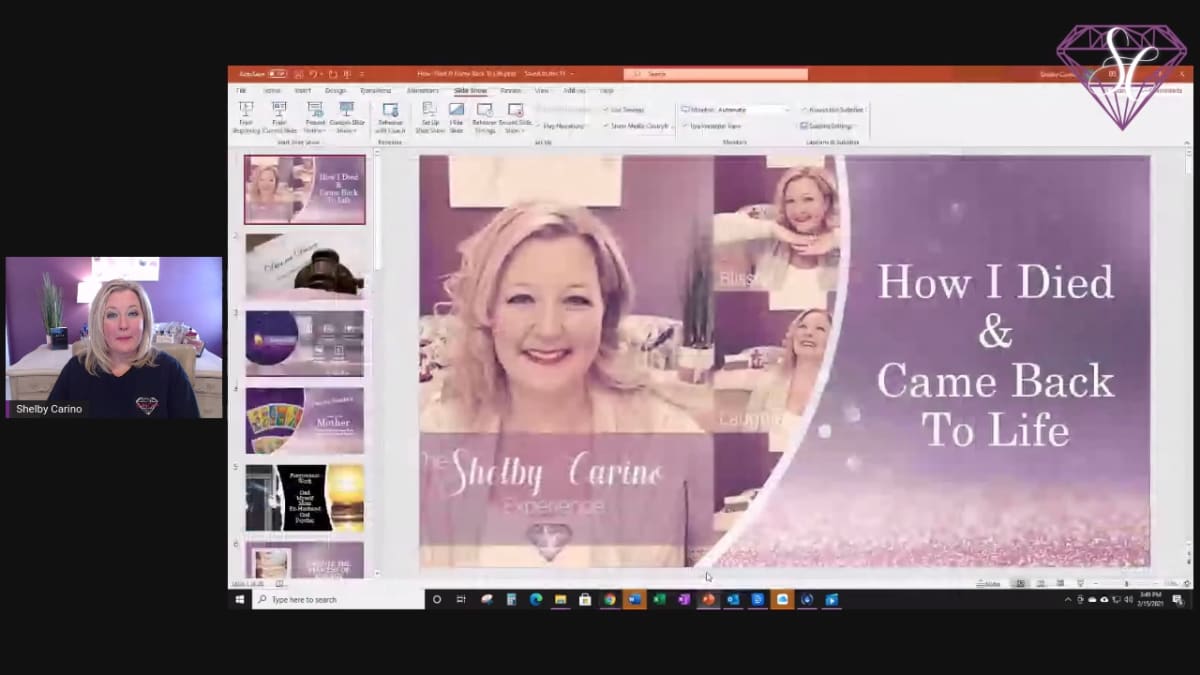Start slide show From Beginning
This screenshot has width=1200, height=675.
pos(246,116)
